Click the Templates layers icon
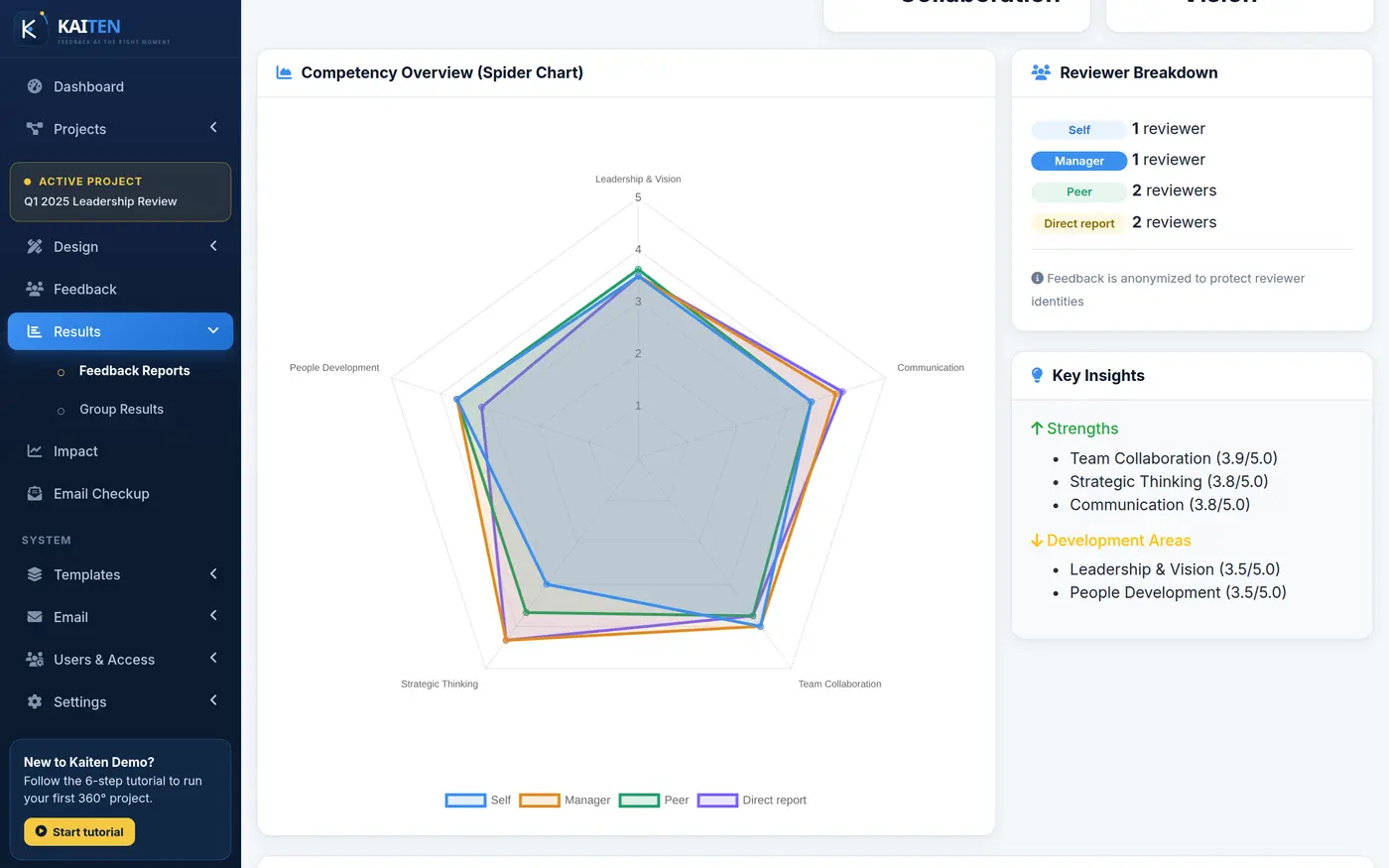The image size is (1389, 868). coord(35,574)
